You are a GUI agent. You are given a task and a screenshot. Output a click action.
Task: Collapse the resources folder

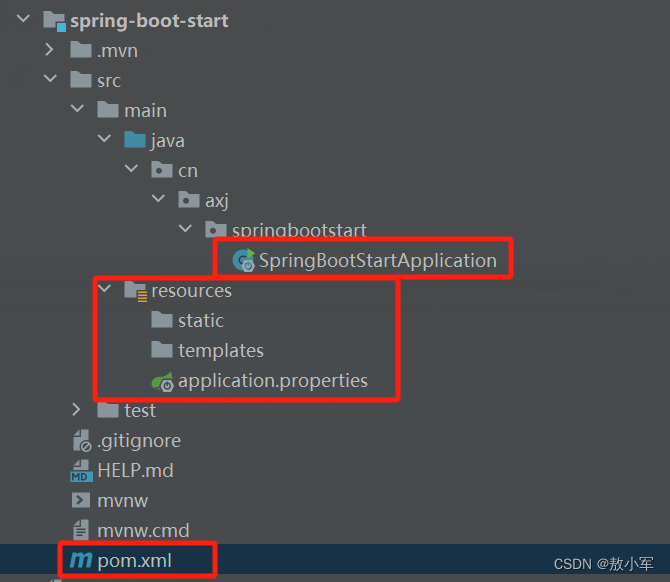[104, 288]
